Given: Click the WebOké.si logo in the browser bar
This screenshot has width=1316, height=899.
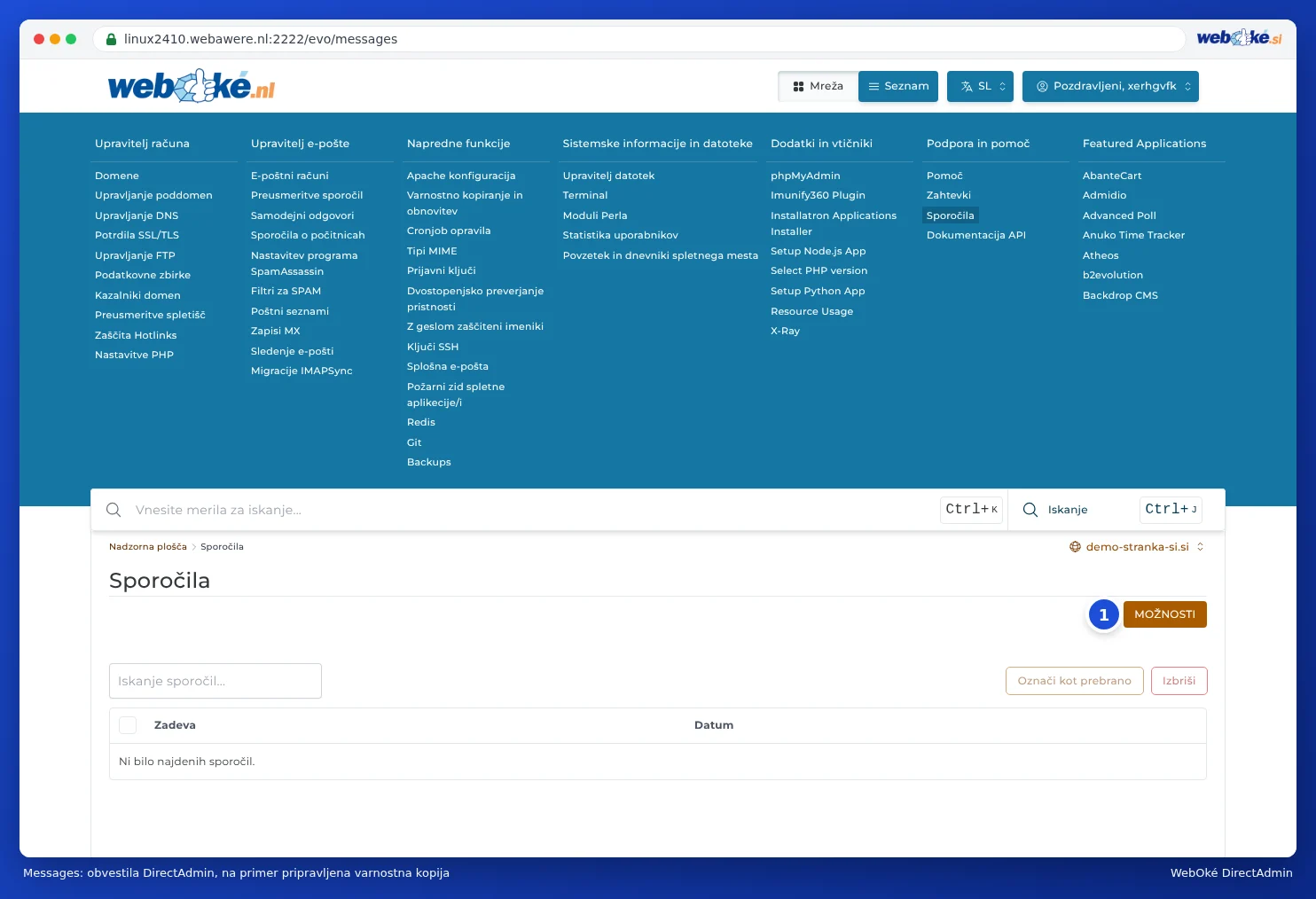Looking at the screenshot, I should (1239, 38).
